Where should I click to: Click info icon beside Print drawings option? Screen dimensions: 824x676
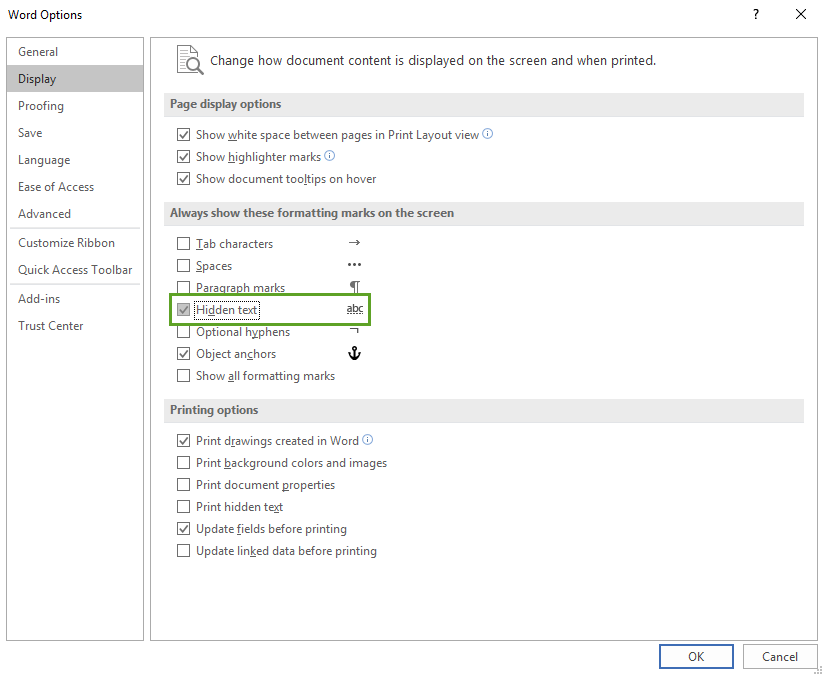click(368, 440)
